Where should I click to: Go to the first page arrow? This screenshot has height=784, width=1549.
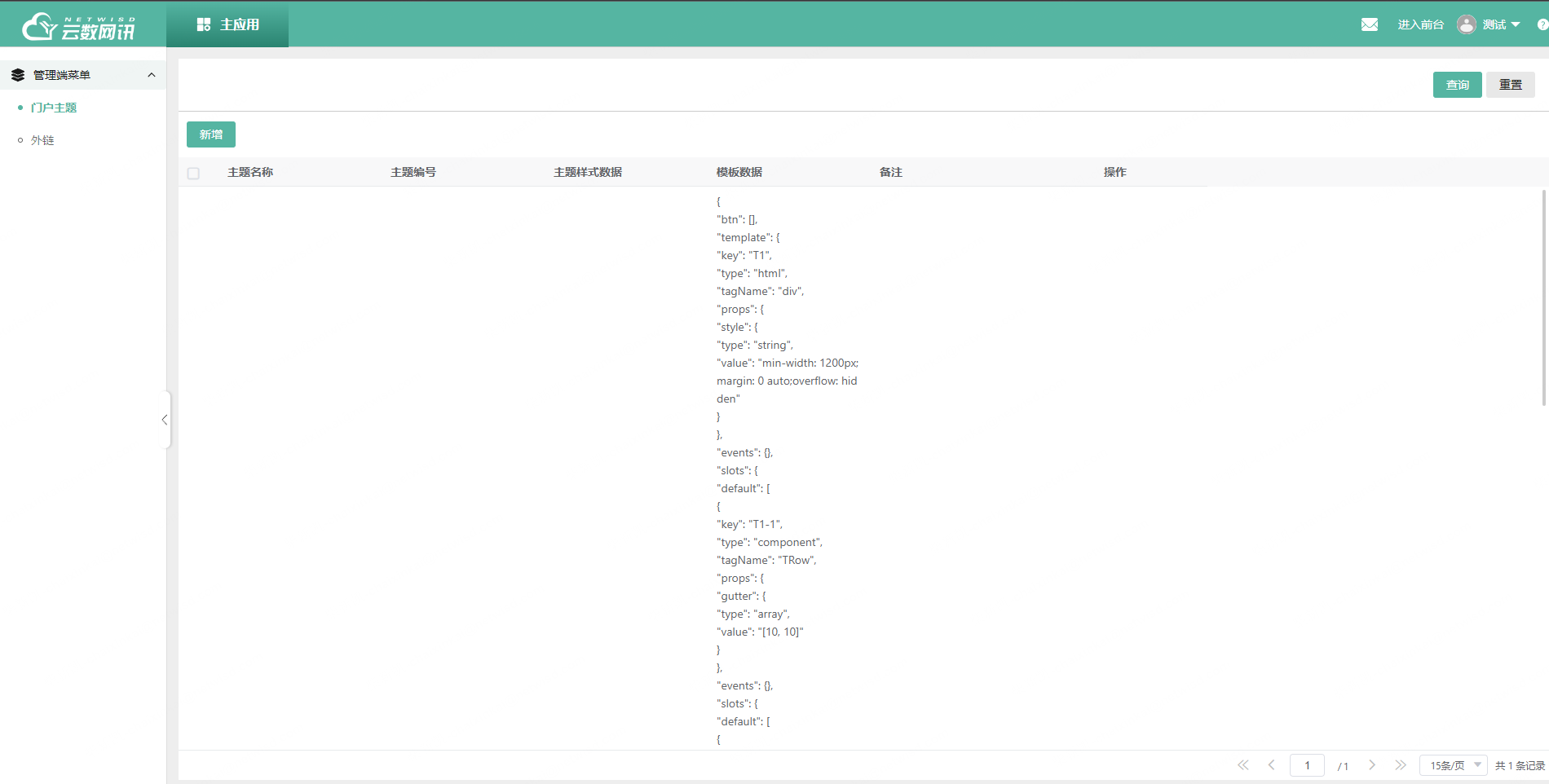point(1242,765)
